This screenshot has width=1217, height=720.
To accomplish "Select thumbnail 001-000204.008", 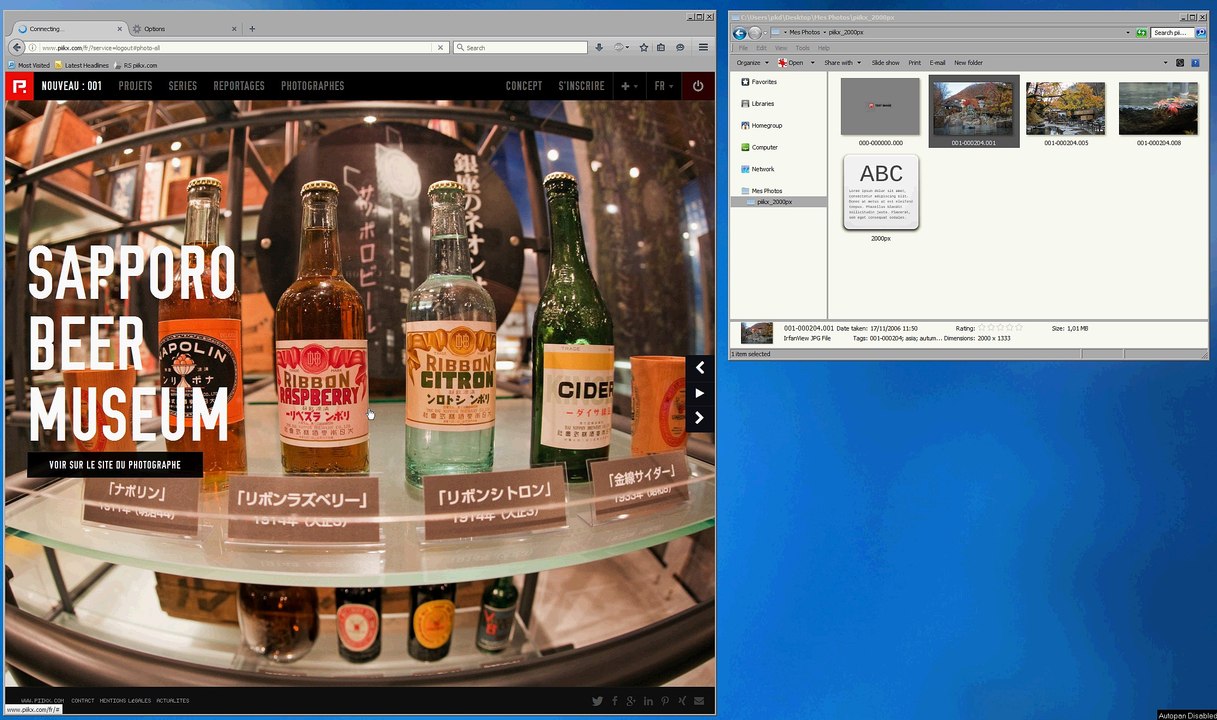I will tap(1158, 112).
